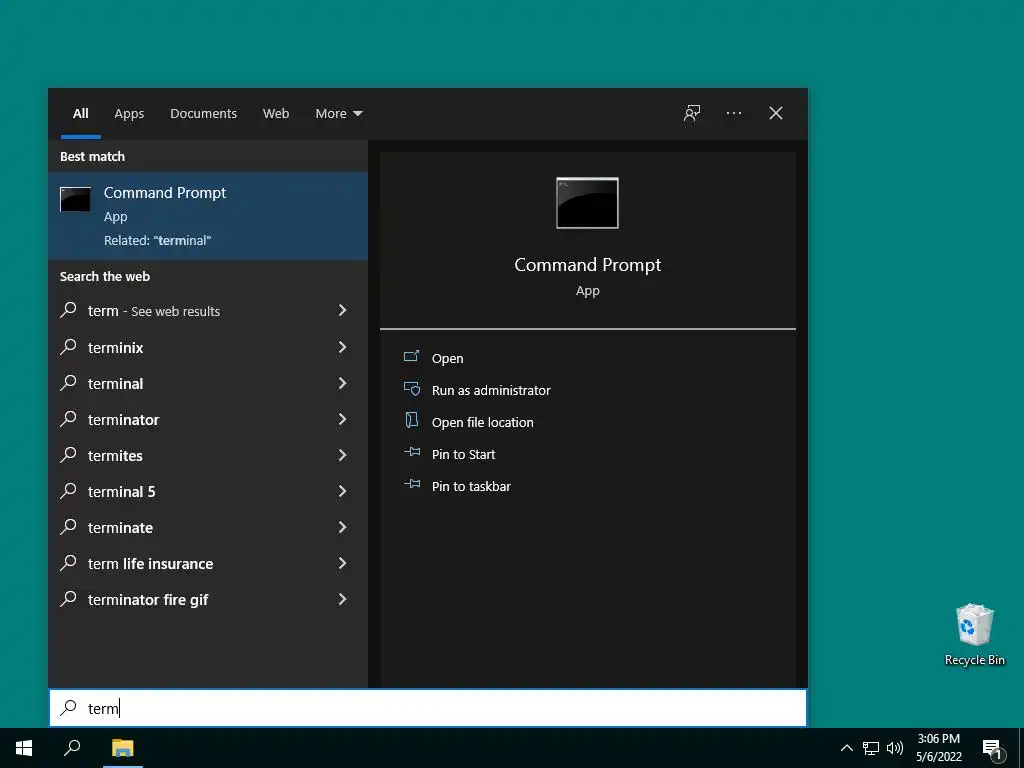The height and width of the screenshot is (768, 1024).
Task: Choose Run as administrator
Action: pos(491,391)
